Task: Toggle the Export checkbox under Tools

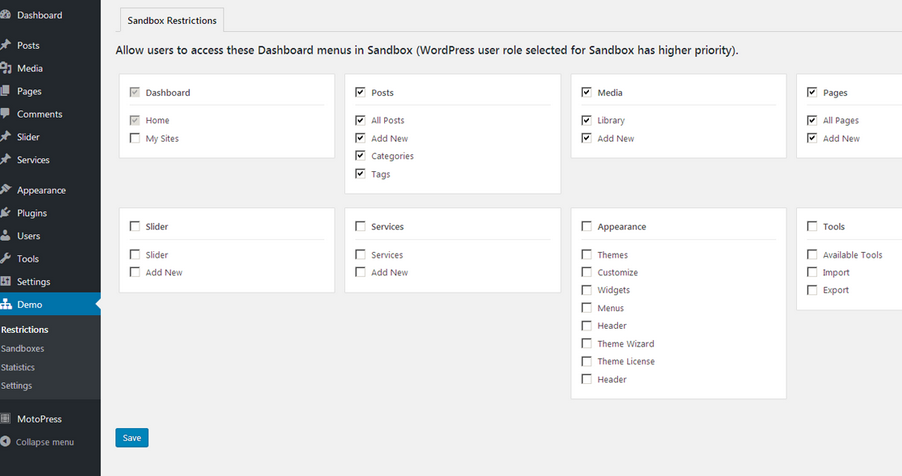Action: pyautogui.click(x=812, y=290)
